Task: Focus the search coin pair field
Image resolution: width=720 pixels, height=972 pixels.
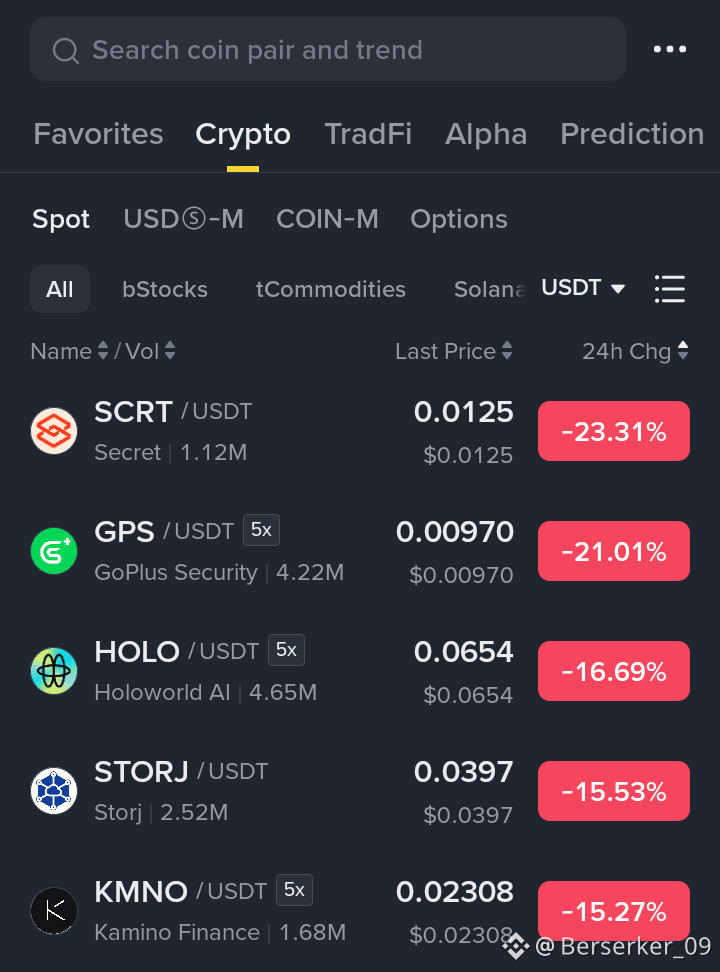Action: 327,50
